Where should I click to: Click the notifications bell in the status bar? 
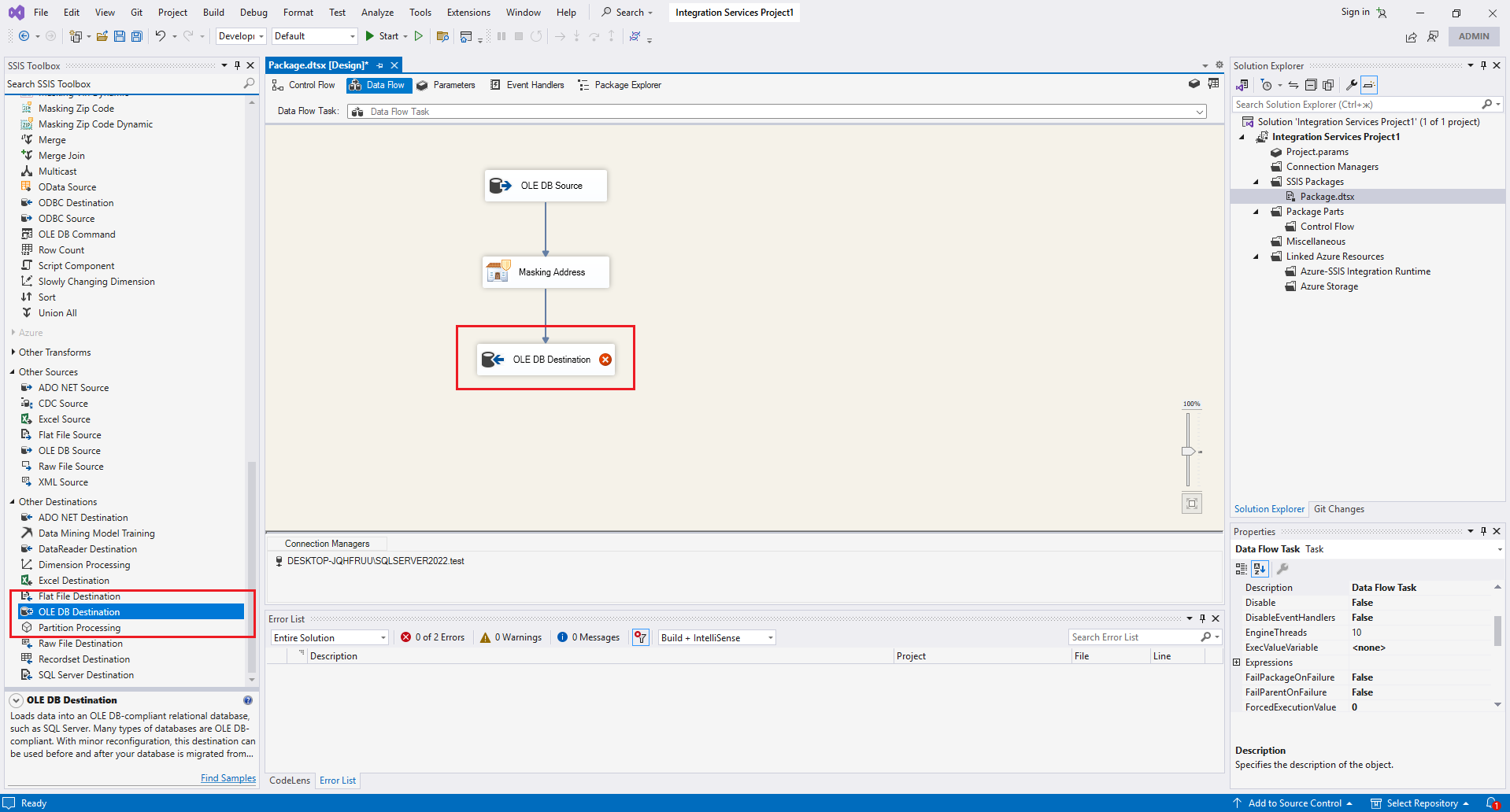(x=1492, y=803)
